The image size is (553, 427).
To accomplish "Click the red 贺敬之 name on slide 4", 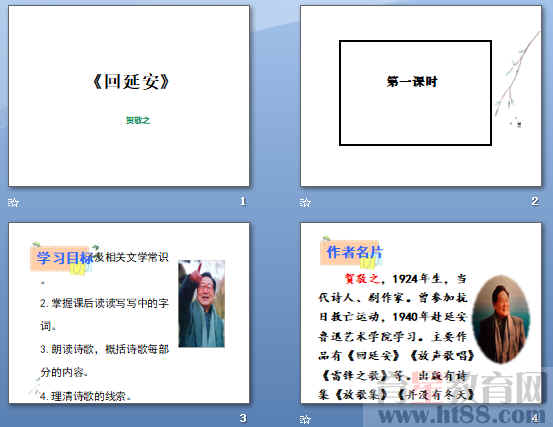I will 362,279.
